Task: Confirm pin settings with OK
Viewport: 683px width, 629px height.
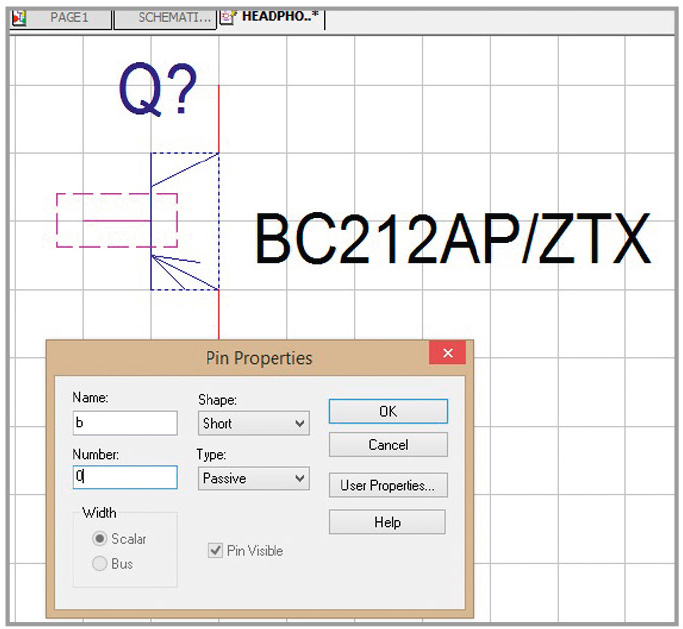Action: point(388,411)
